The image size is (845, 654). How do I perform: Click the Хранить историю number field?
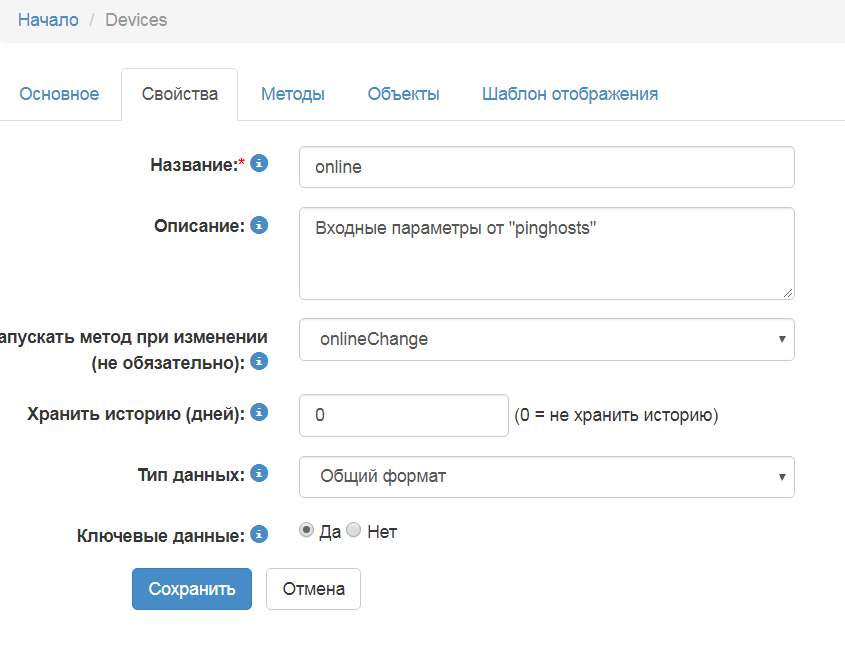403,415
